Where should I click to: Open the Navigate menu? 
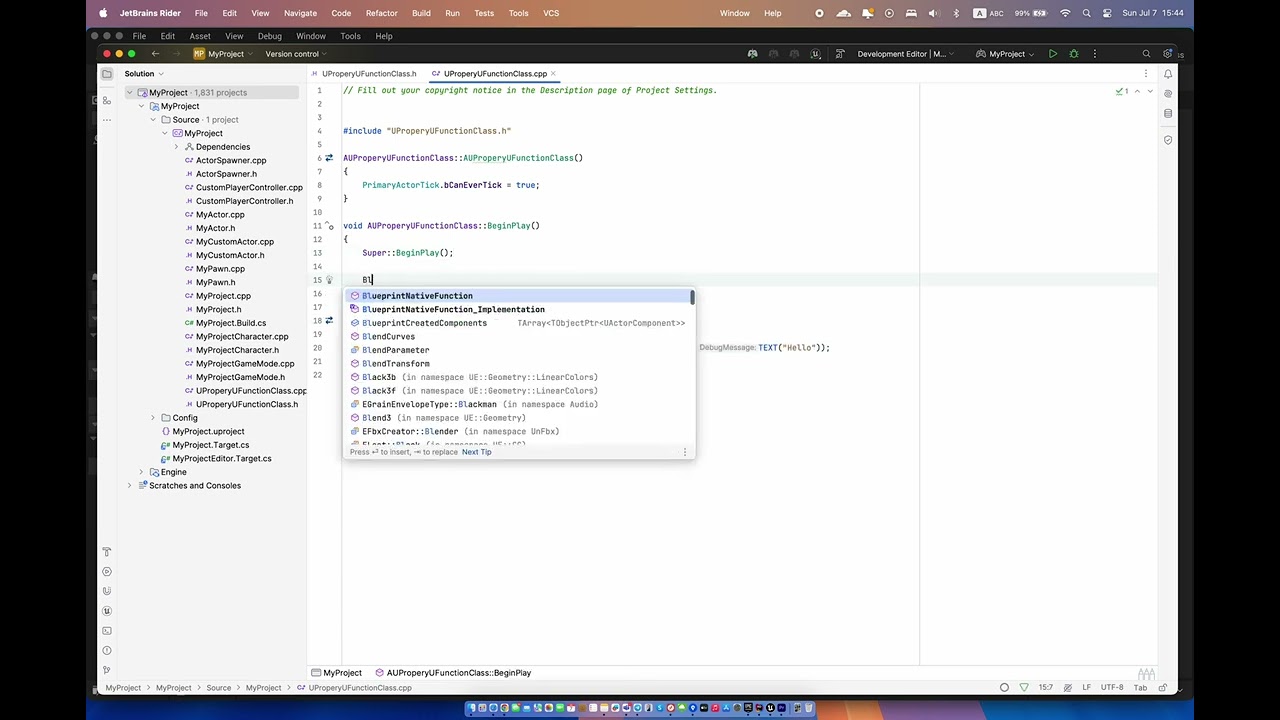pyautogui.click(x=300, y=13)
